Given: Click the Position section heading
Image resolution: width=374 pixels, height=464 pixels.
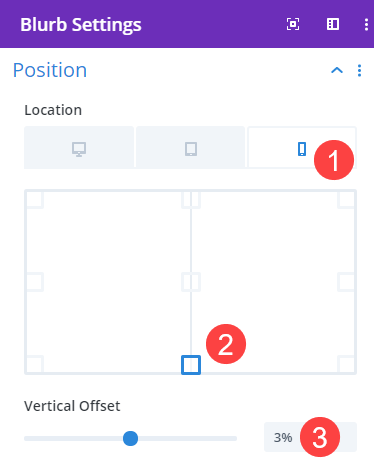Looking at the screenshot, I should click(50, 70).
